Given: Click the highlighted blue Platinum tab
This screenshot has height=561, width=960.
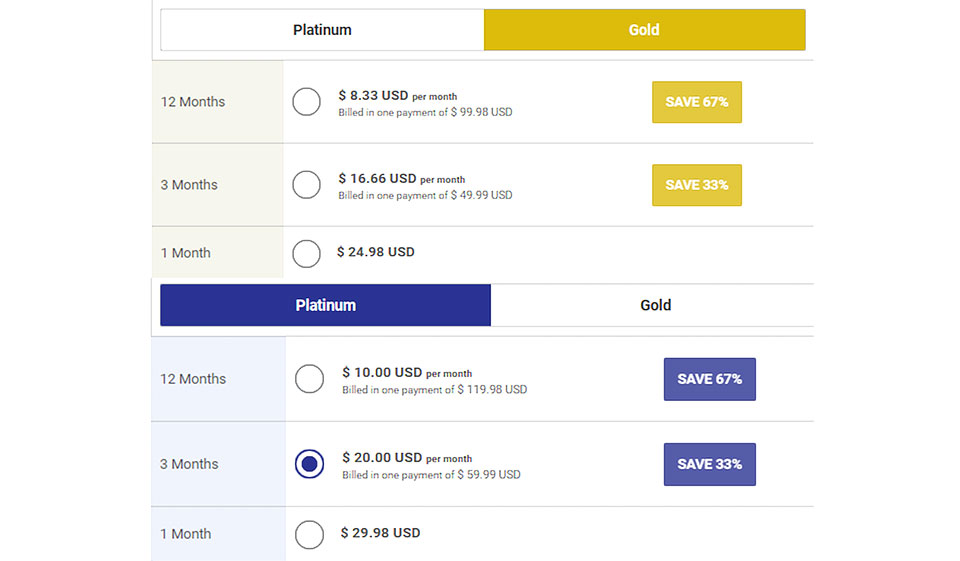Looking at the screenshot, I should (x=326, y=305).
